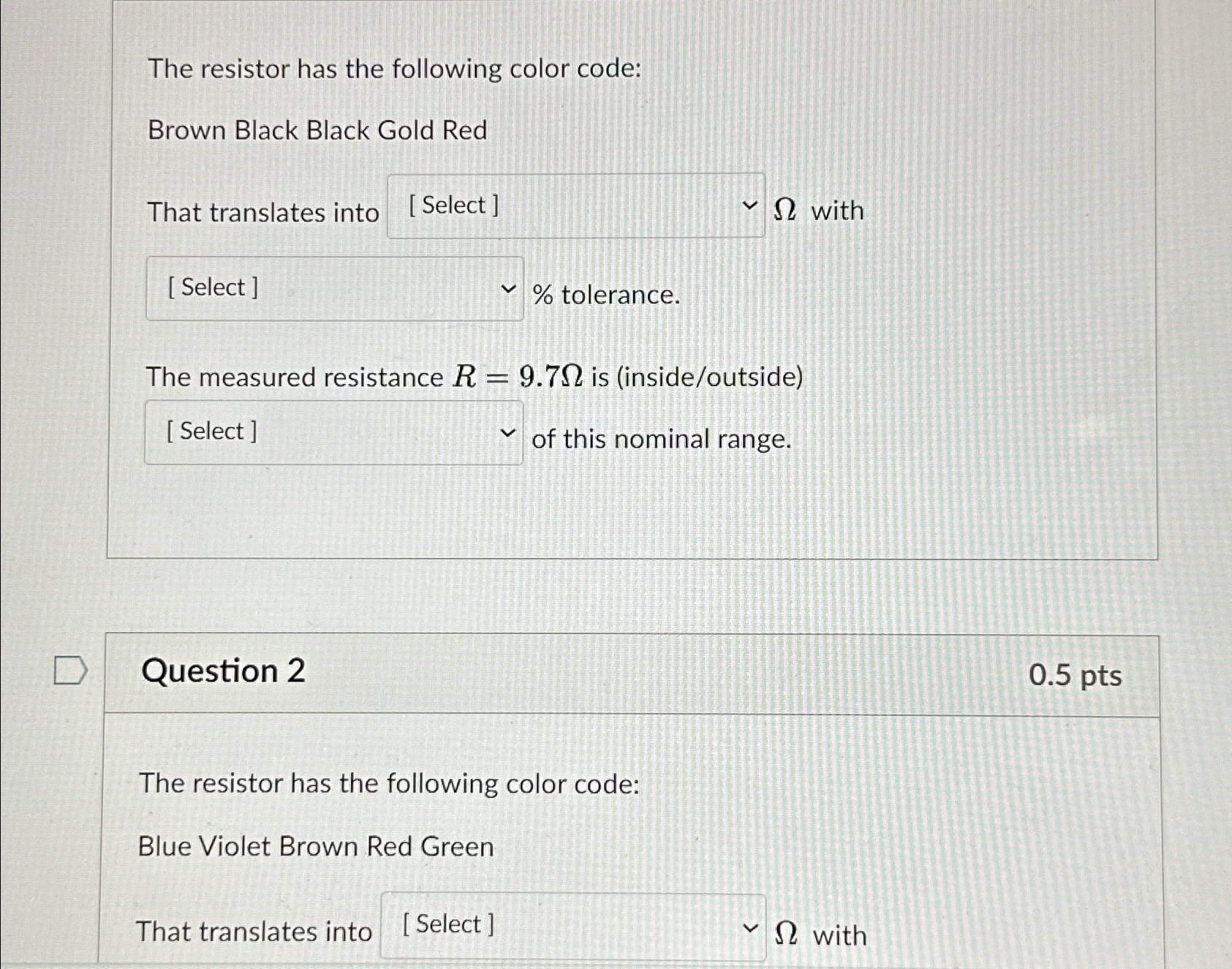This screenshot has width=1232, height=969.
Task: Click the omega symbol in Question 2
Action: [787, 934]
